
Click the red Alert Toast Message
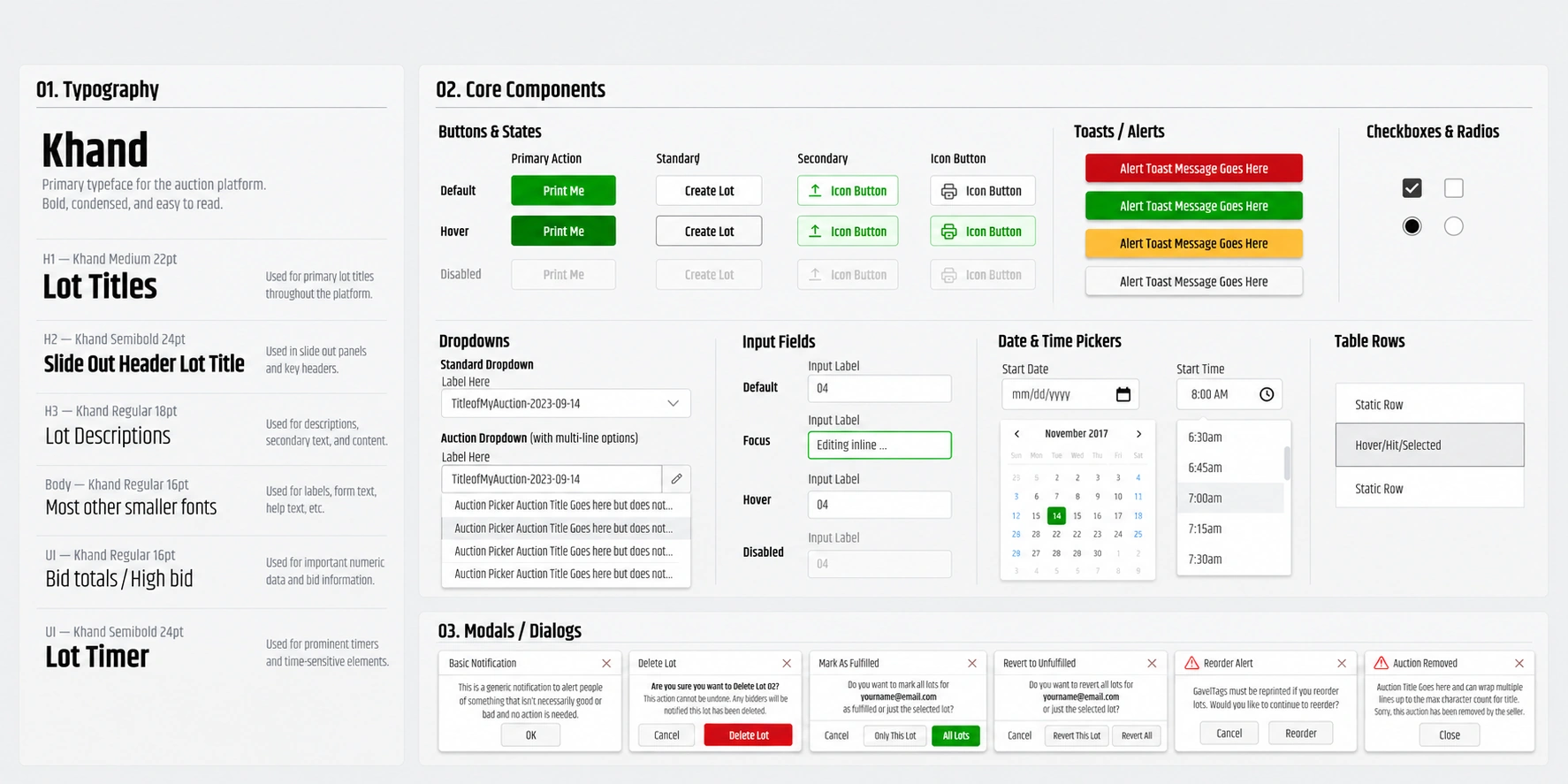pyautogui.click(x=1193, y=169)
